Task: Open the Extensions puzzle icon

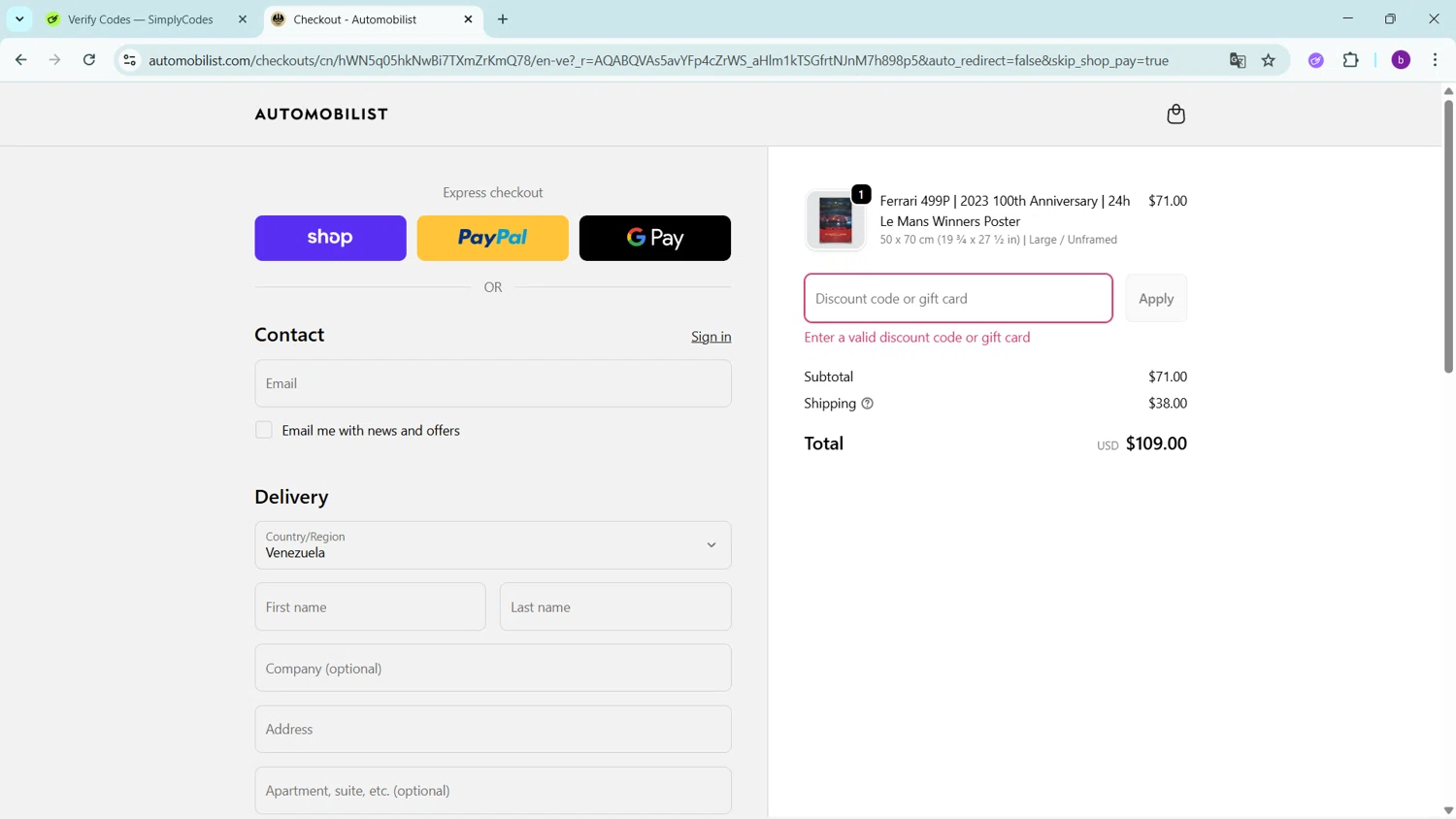Action: [1350, 60]
